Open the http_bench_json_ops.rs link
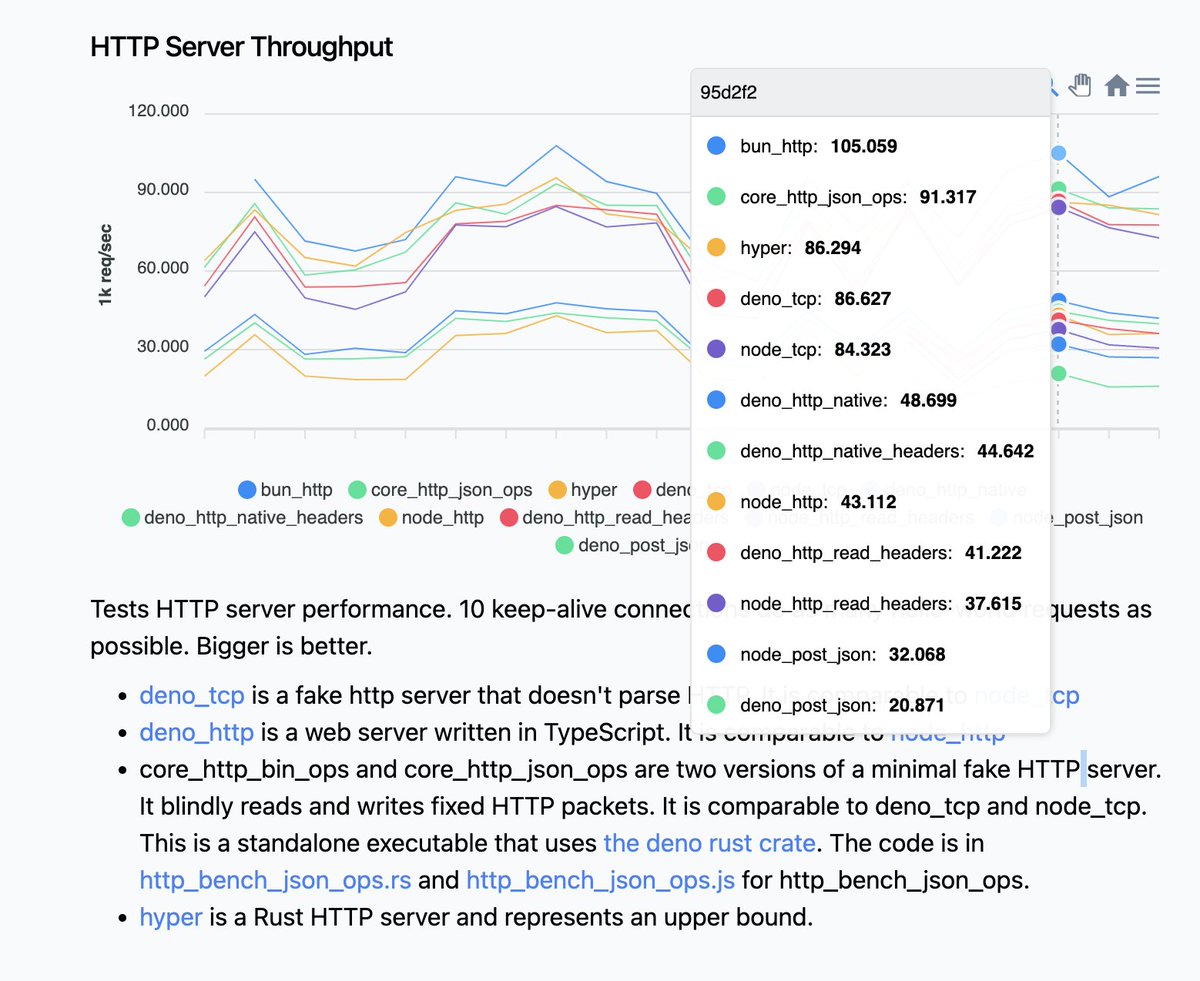The width and height of the screenshot is (1200, 981). tap(276, 881)
